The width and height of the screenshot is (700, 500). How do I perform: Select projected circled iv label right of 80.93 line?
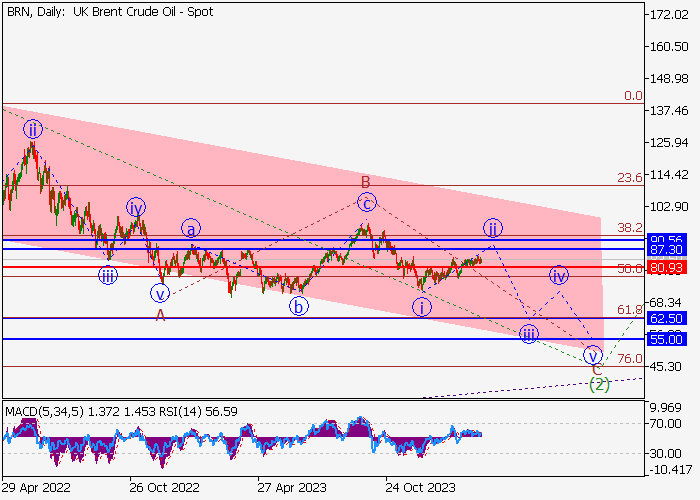[559, 275]
